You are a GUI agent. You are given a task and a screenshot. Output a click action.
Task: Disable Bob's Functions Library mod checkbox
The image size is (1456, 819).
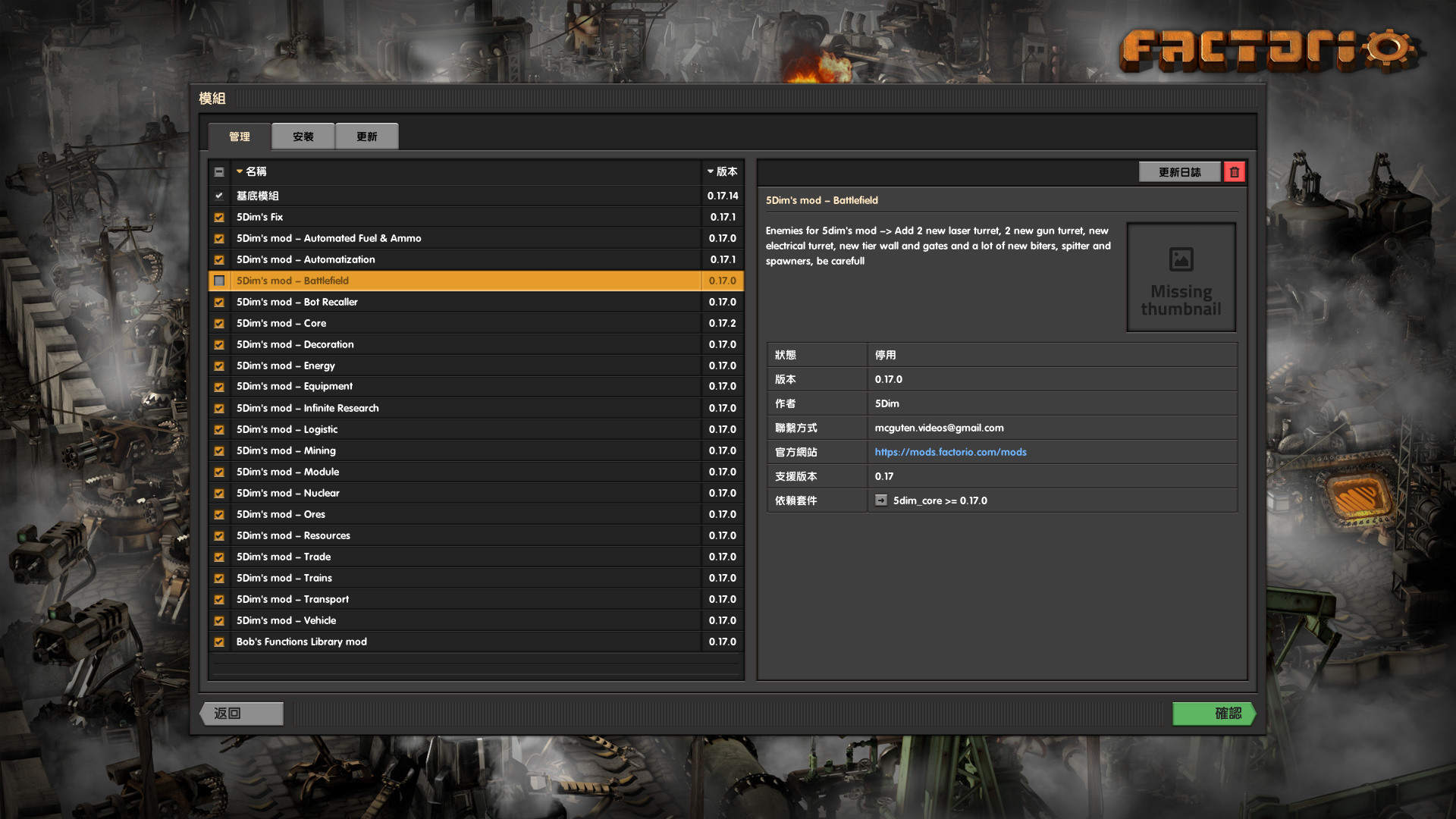219,642
